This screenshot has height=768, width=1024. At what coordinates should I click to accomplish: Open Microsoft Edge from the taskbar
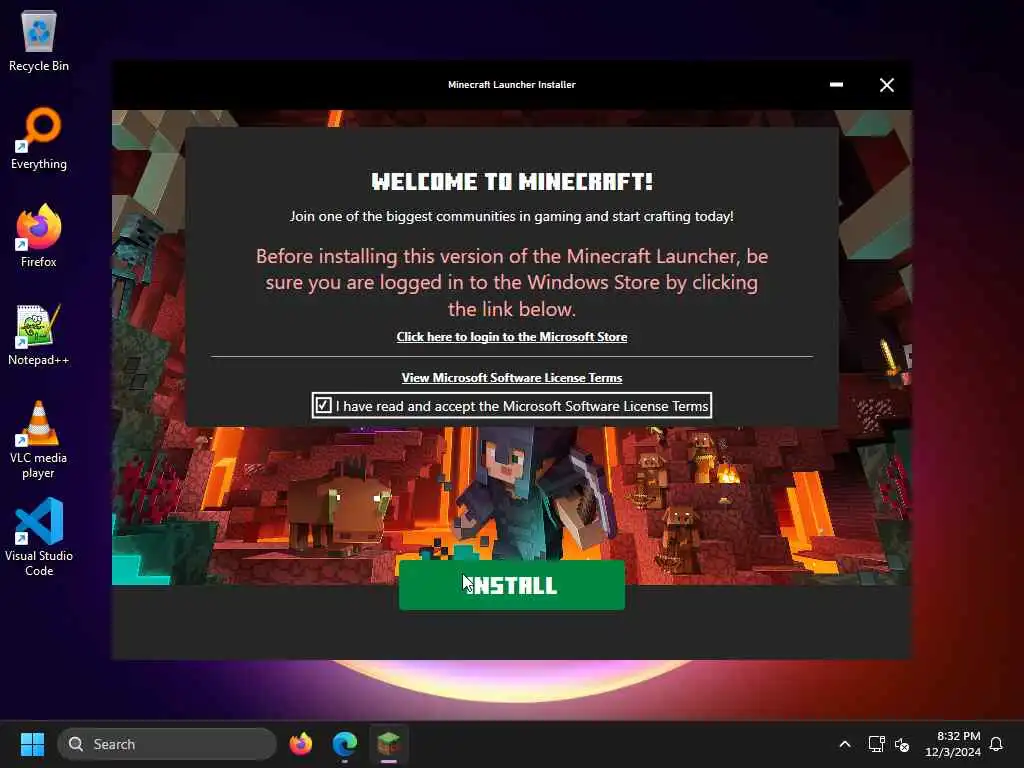(x=344, y=744)
